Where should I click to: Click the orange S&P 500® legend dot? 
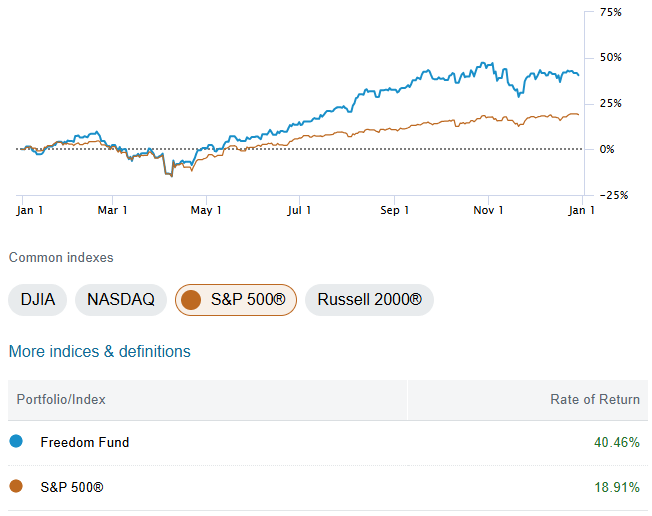15,487
